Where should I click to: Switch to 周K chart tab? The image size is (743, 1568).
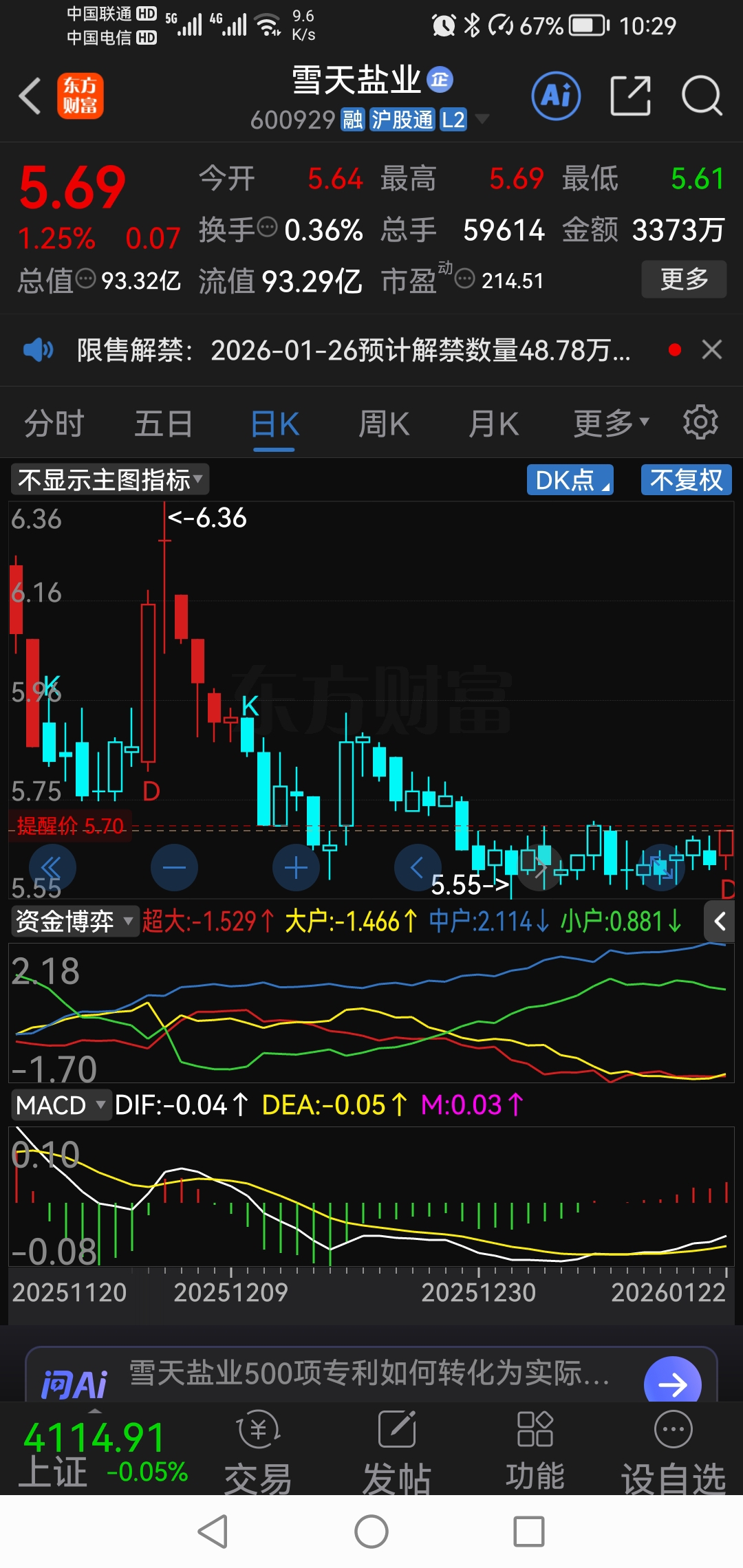(384, 424)
